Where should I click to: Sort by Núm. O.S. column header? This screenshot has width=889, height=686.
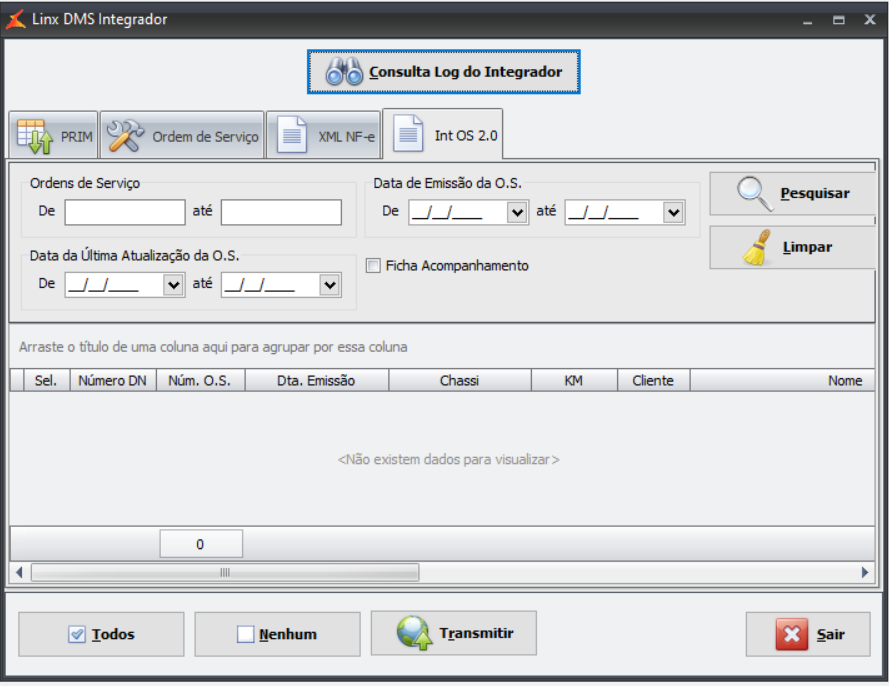click(x=200, y=380)
